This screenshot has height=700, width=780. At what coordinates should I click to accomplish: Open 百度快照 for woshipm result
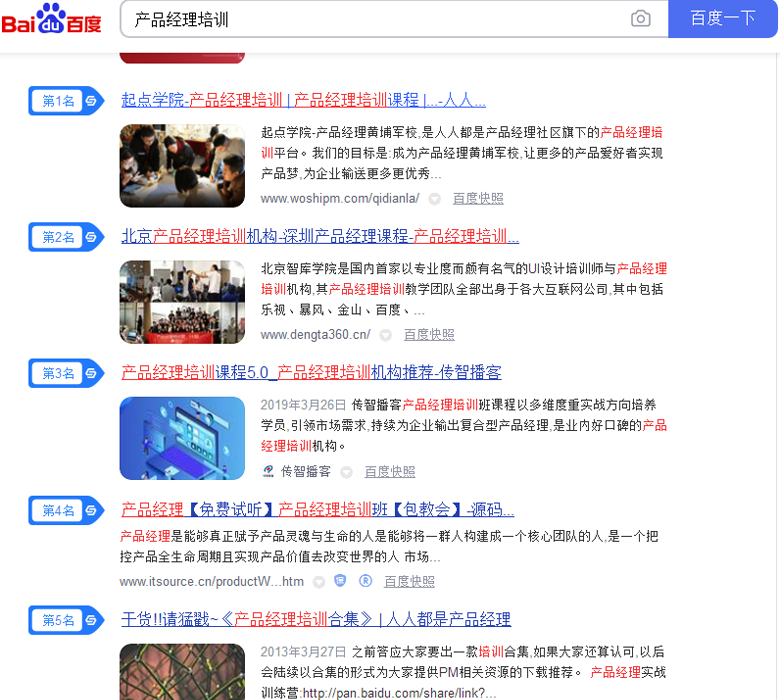click(x=478, y=199)
